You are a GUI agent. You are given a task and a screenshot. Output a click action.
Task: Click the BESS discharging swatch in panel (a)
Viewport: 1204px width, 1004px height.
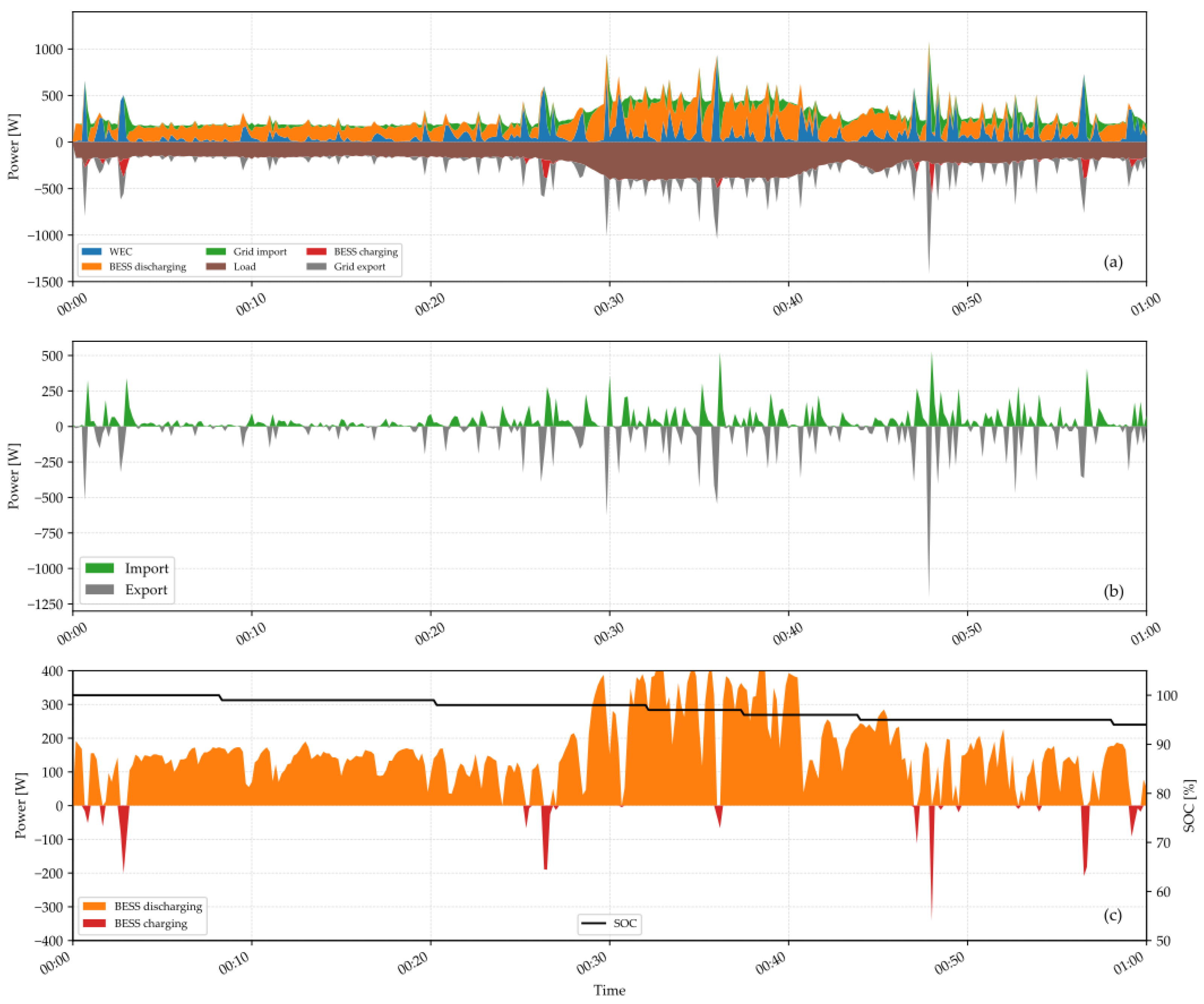tap(92, 267)
